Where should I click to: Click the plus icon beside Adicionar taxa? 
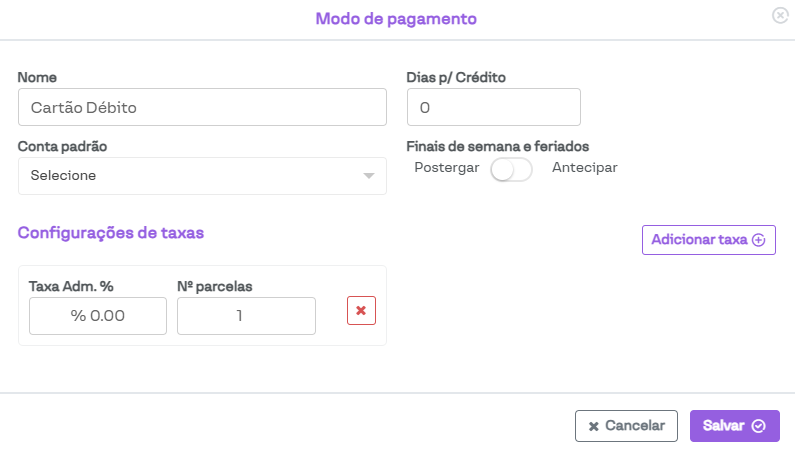coord(758,240)
